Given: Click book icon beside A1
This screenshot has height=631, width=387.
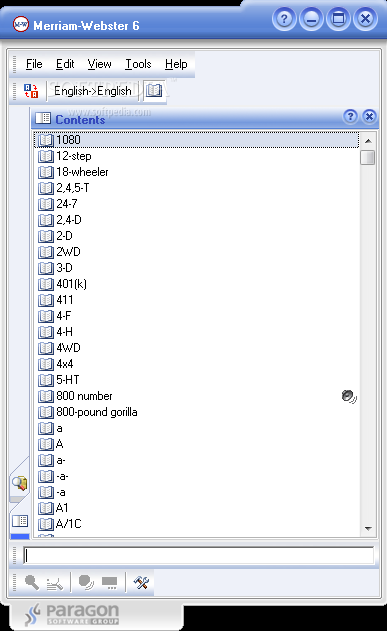Looking at the screenshot, I should point(46,508).
